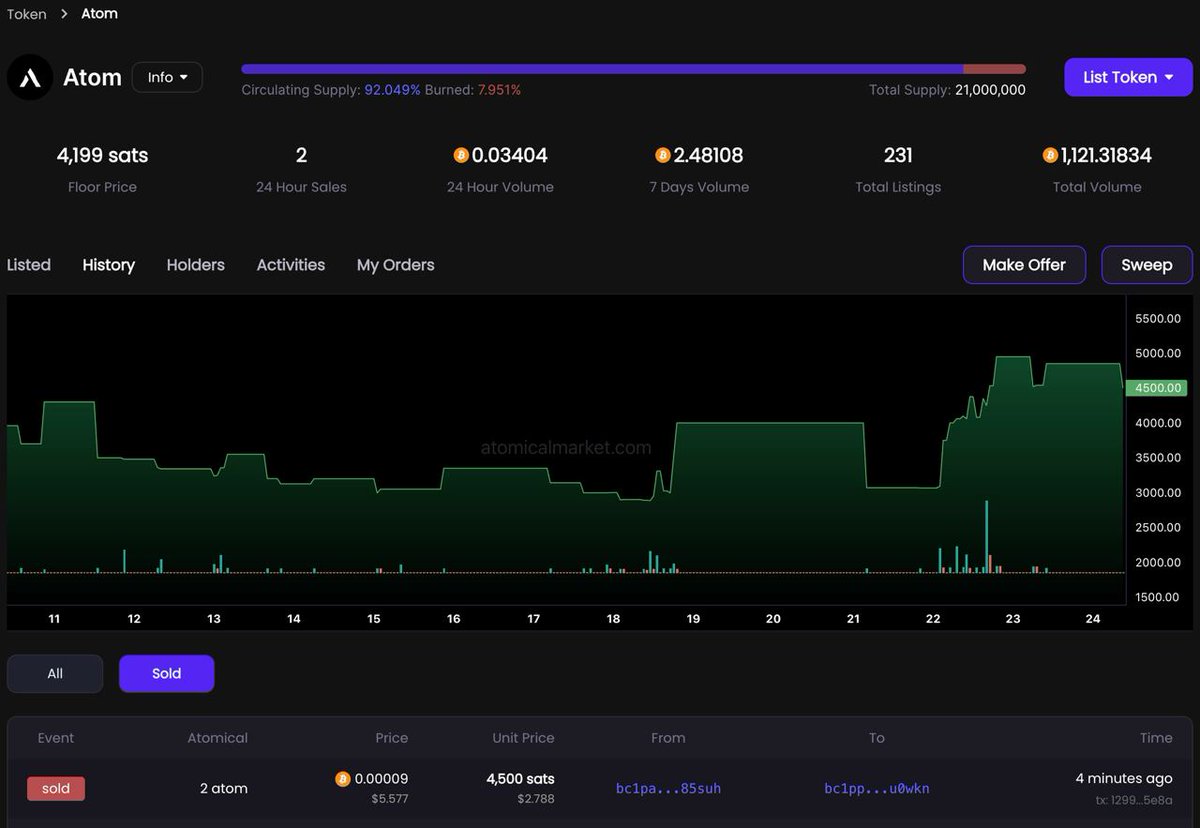The image size is (1200, 828).
Task: Click the breadcrumb chevron after Token
Action: [64, 14]
